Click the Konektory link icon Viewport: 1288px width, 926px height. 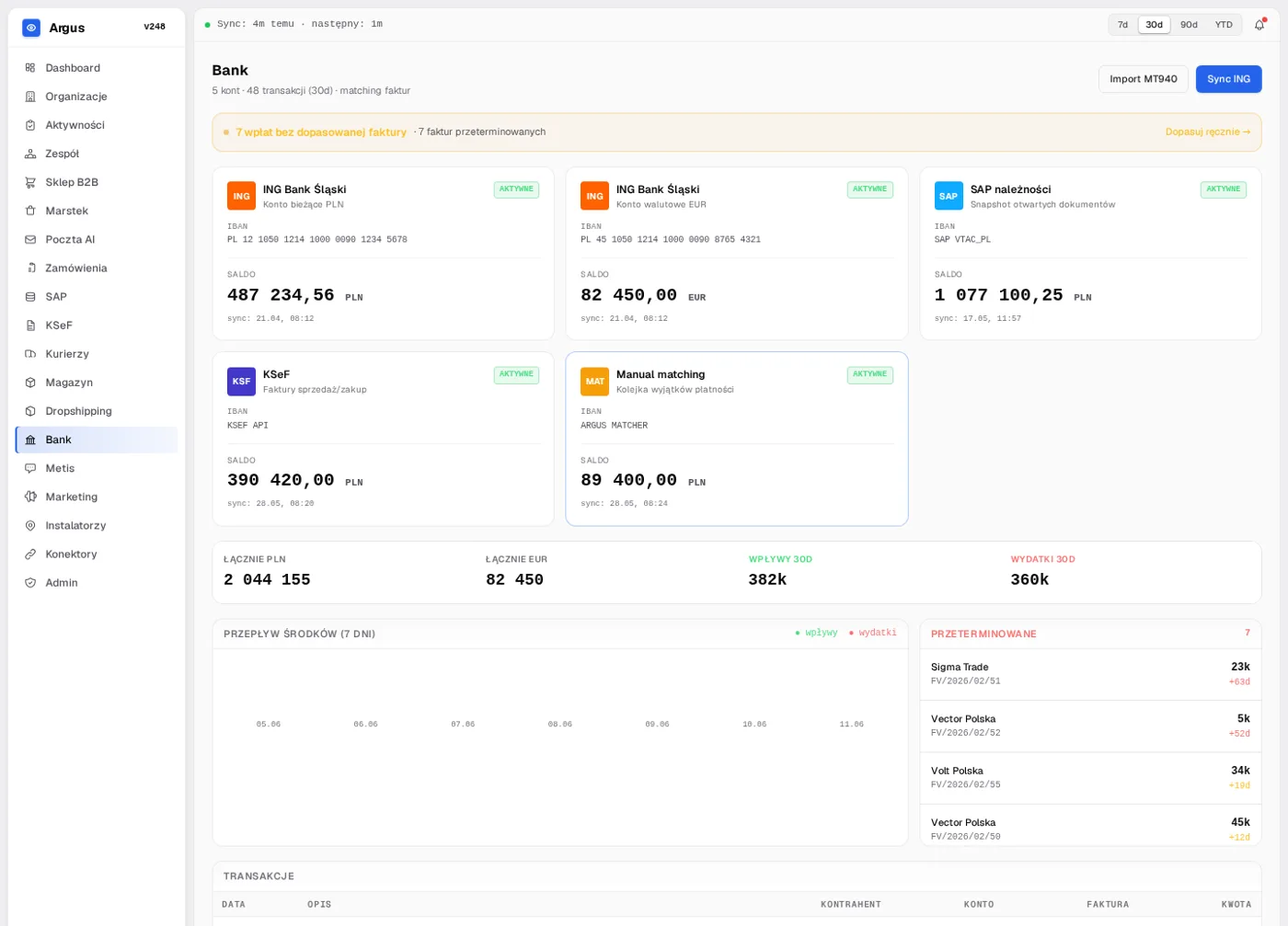[30, 554]
